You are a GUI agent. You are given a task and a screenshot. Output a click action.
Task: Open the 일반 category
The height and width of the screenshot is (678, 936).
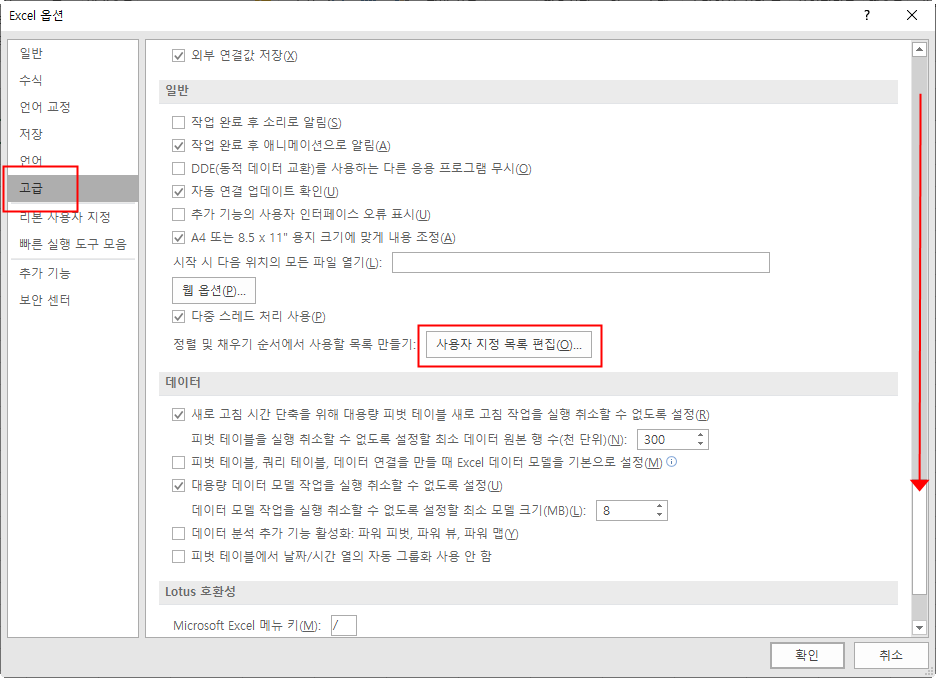click(73, 53)
